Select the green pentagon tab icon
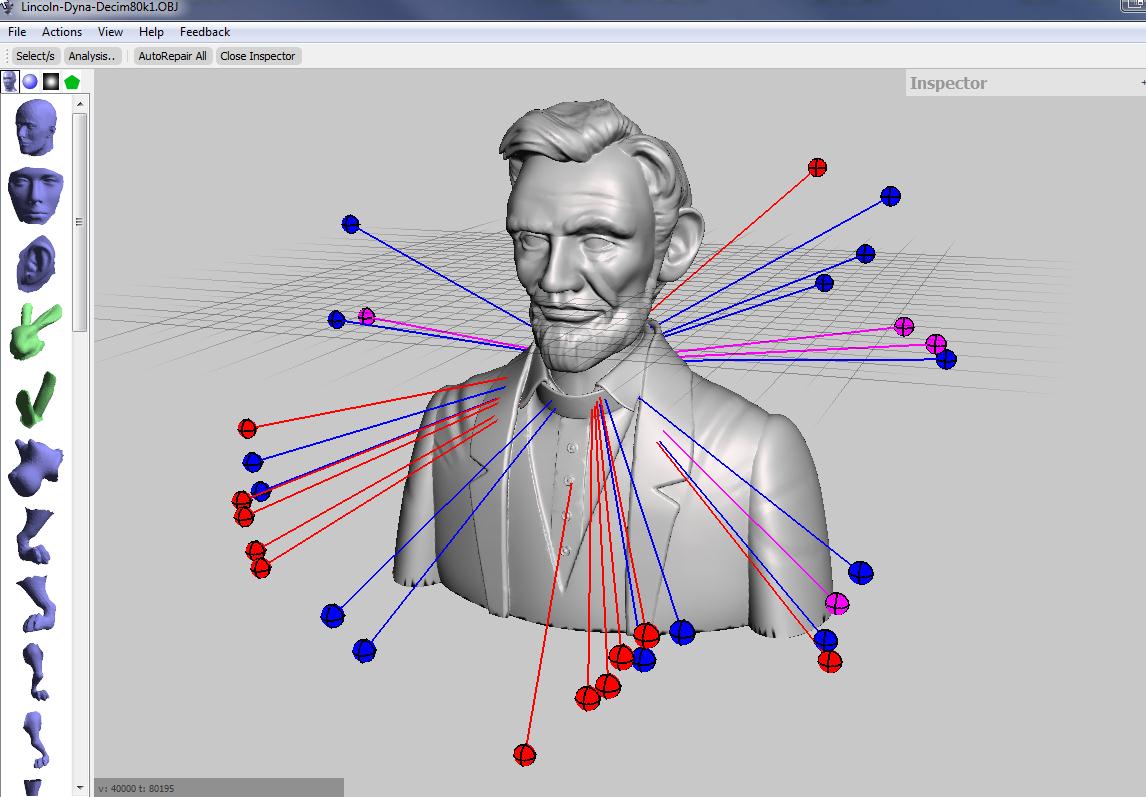This screenshot has width=1146, height=797. point(72,82)
